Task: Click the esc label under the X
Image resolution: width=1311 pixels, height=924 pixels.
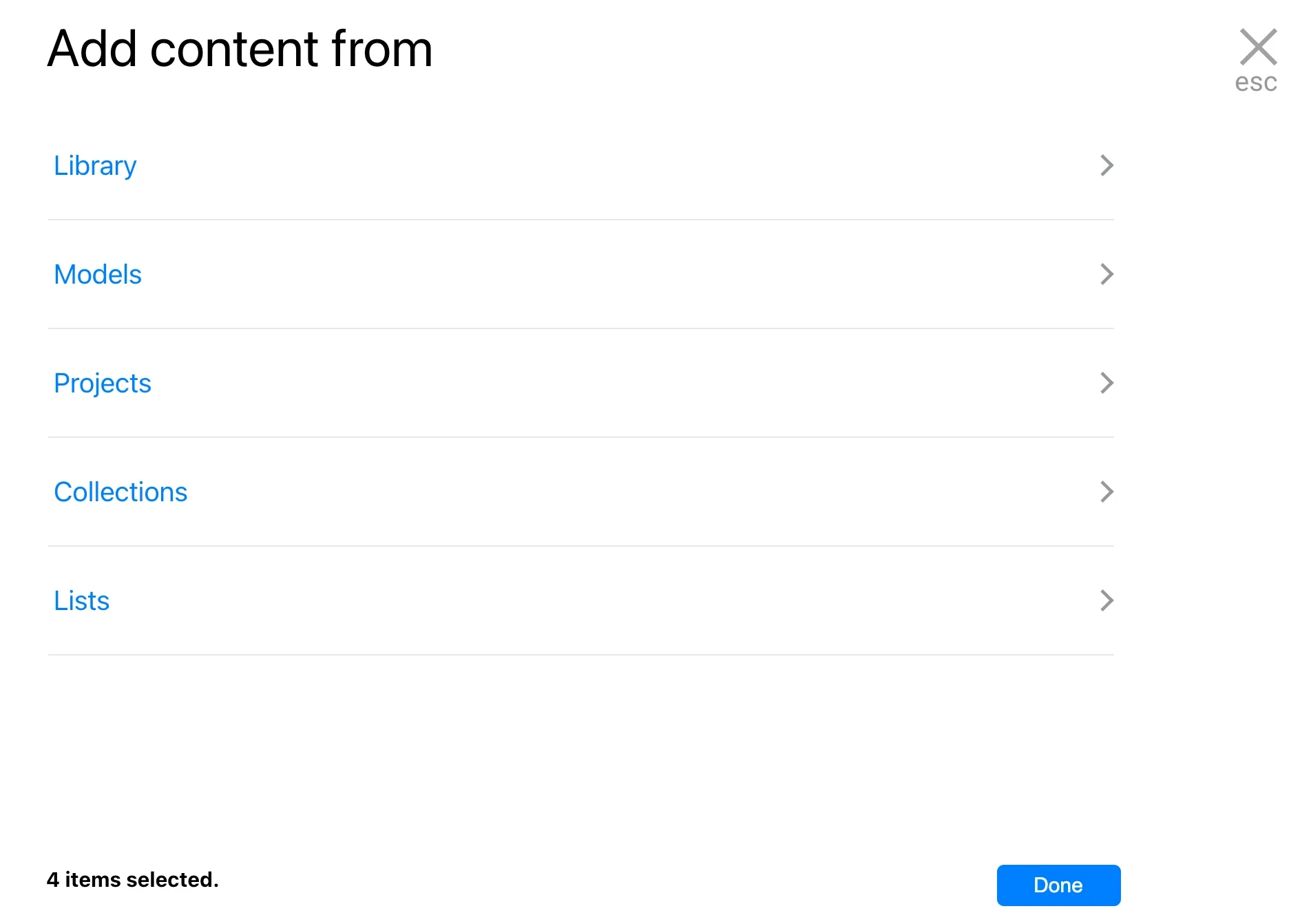Action: point(1256,83)
